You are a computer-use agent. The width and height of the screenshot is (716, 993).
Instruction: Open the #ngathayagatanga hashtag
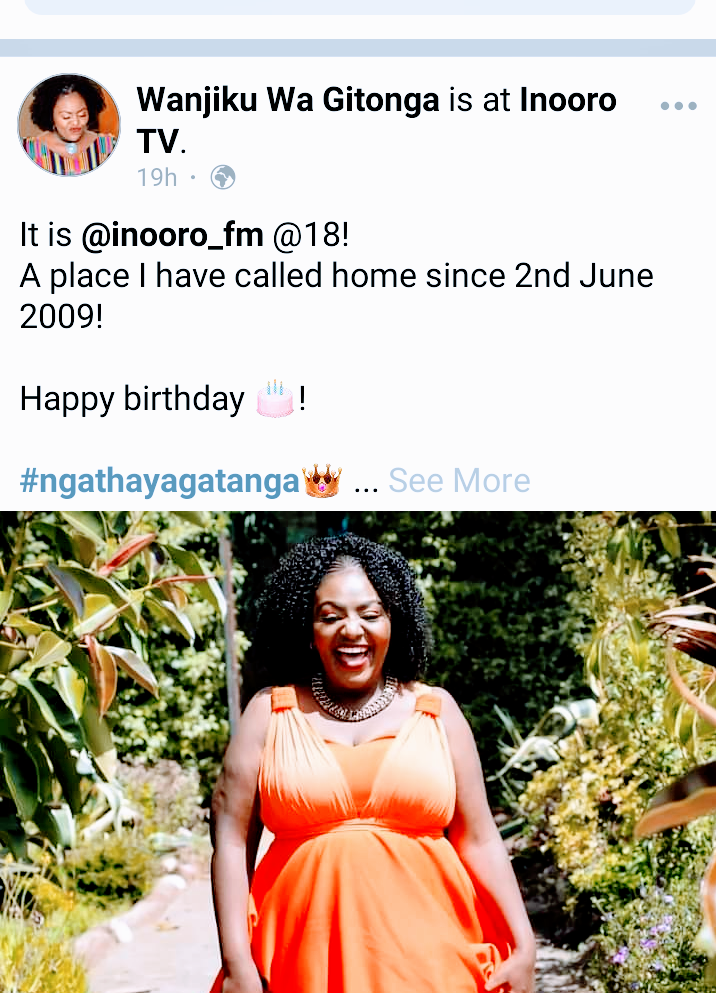pos(160,481)
